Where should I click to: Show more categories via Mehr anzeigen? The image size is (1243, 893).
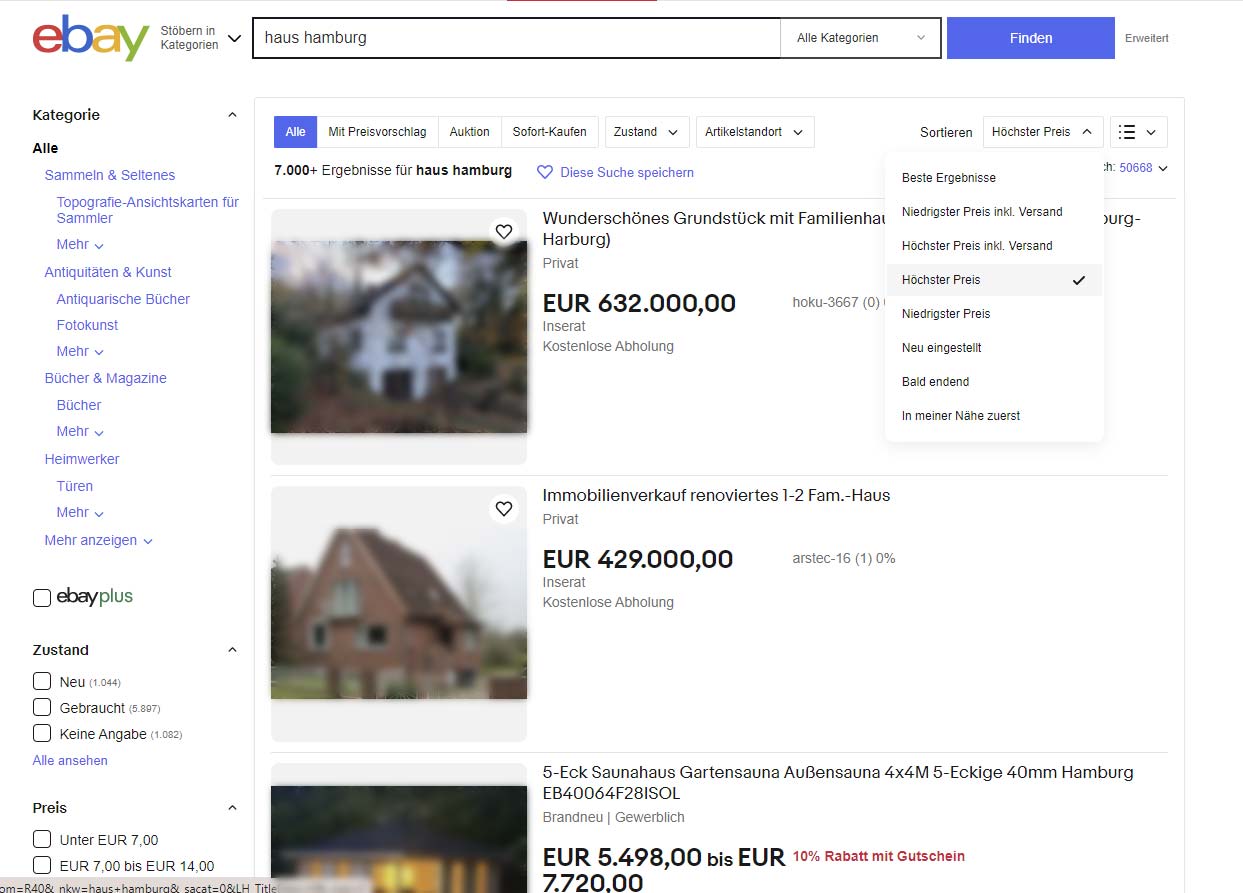(98, 540)
